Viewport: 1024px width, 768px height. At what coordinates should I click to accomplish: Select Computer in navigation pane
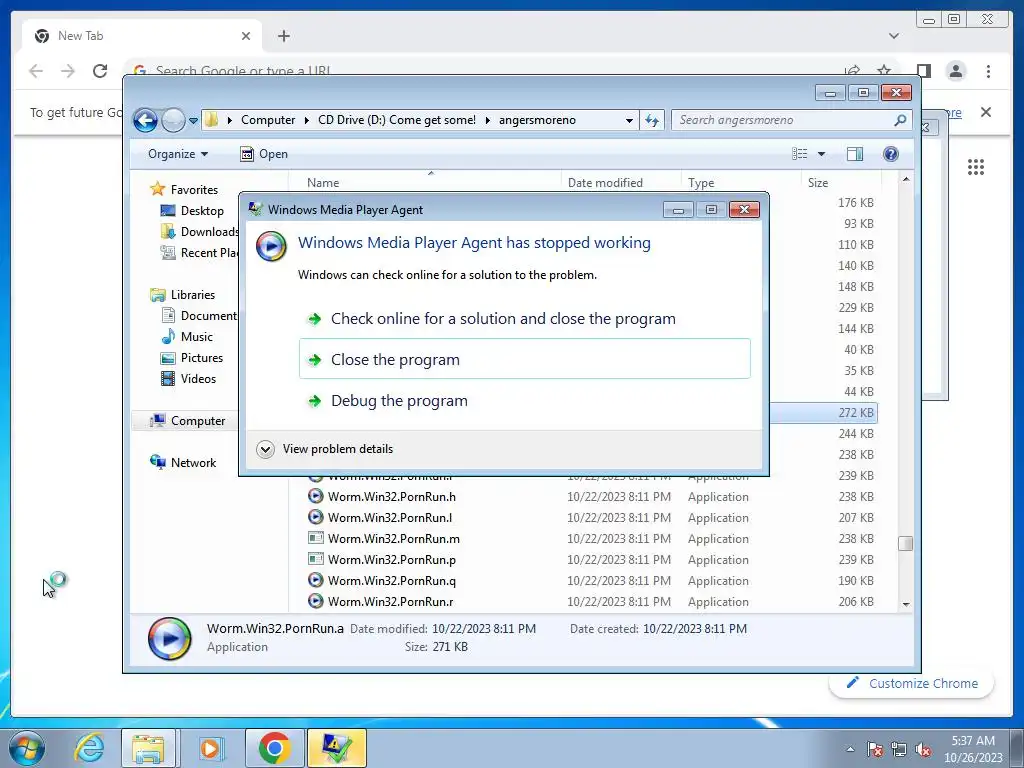pyautogui.click(x=188, y=421)
